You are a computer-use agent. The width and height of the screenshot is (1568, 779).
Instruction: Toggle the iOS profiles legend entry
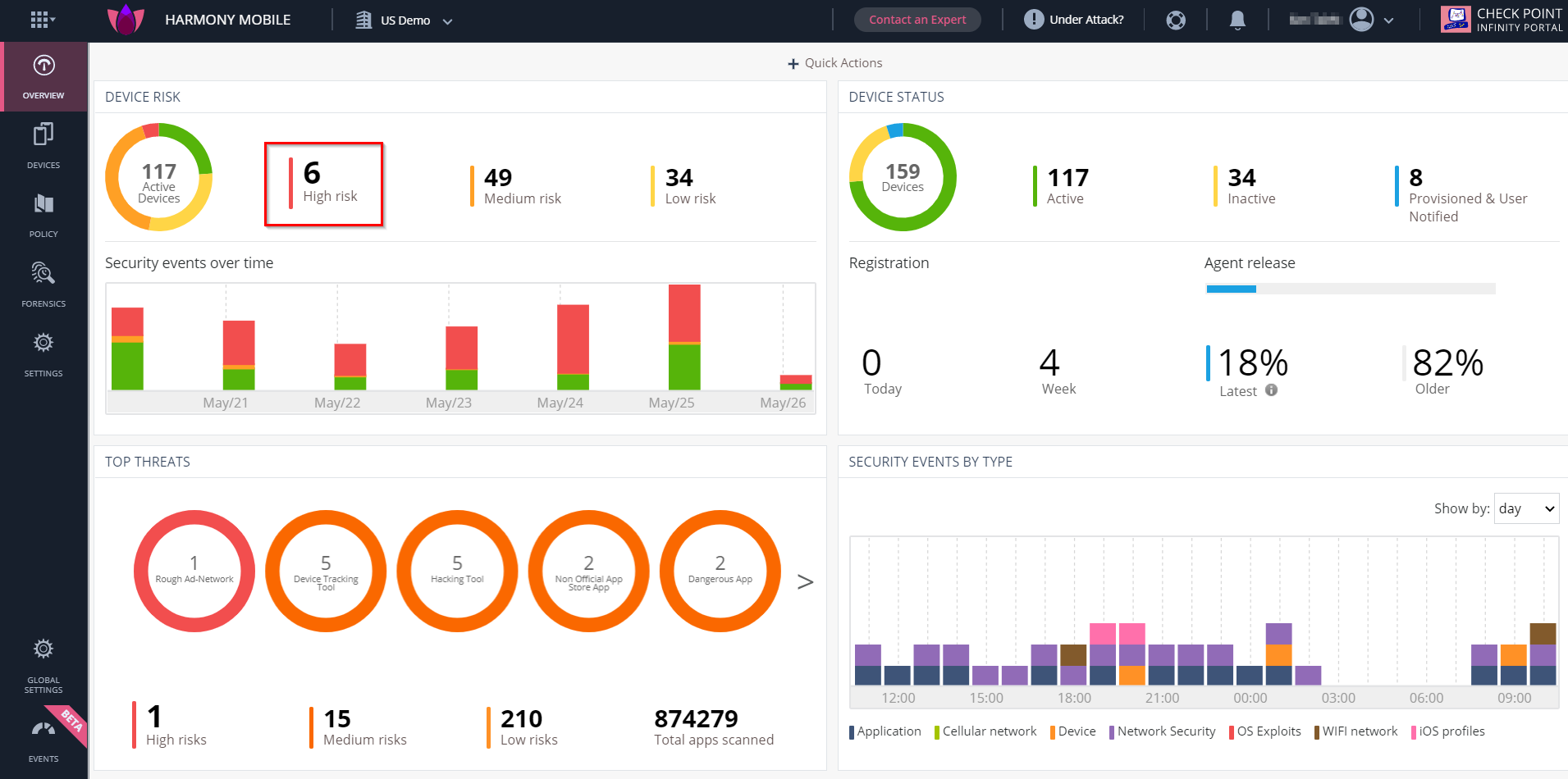1447,731
